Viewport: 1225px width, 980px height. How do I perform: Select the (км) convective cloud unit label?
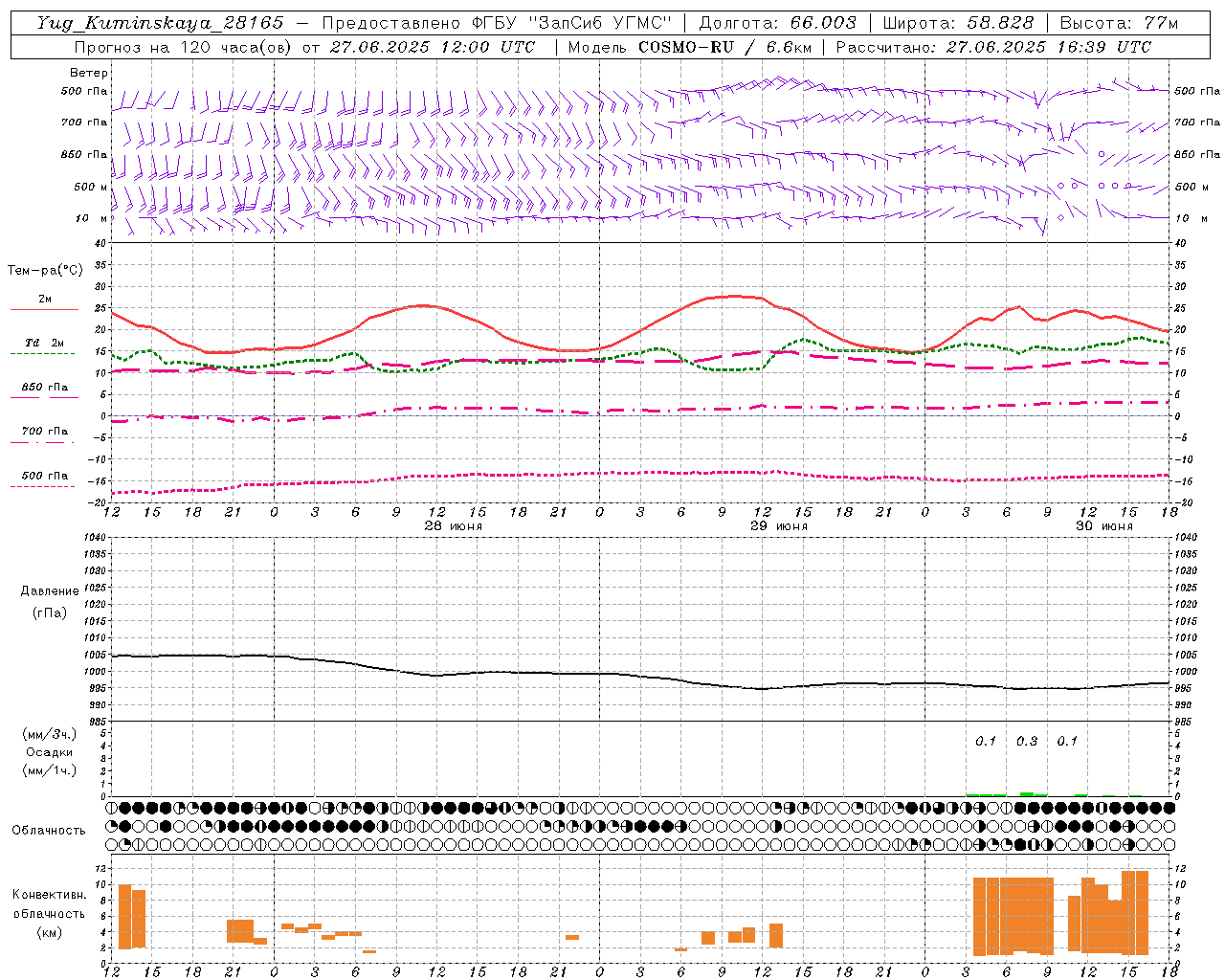(x=50, y=932)
